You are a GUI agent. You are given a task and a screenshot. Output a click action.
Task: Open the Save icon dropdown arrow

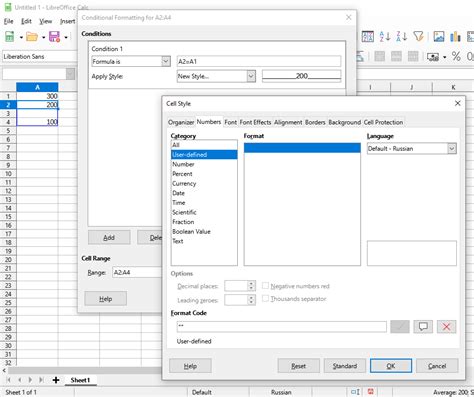point(66,37)
